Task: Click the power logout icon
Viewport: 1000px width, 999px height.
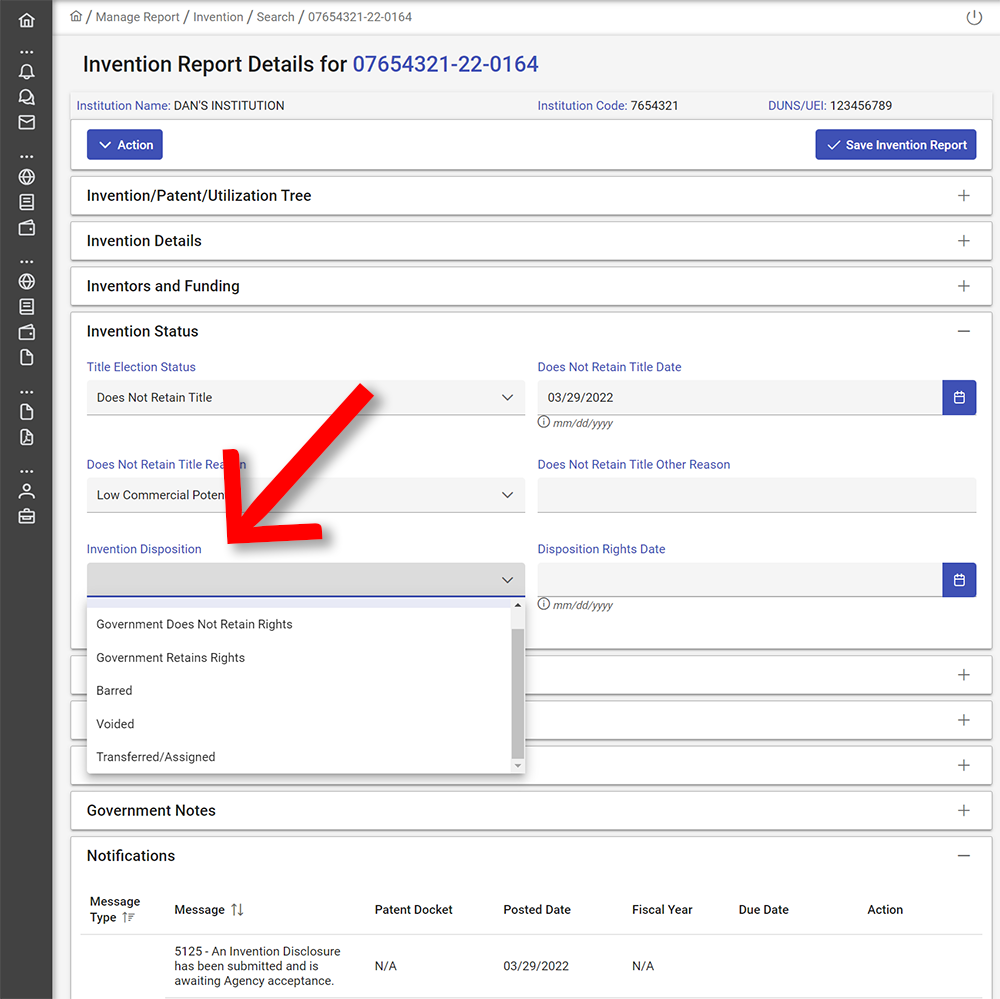Action: point(973,18)
